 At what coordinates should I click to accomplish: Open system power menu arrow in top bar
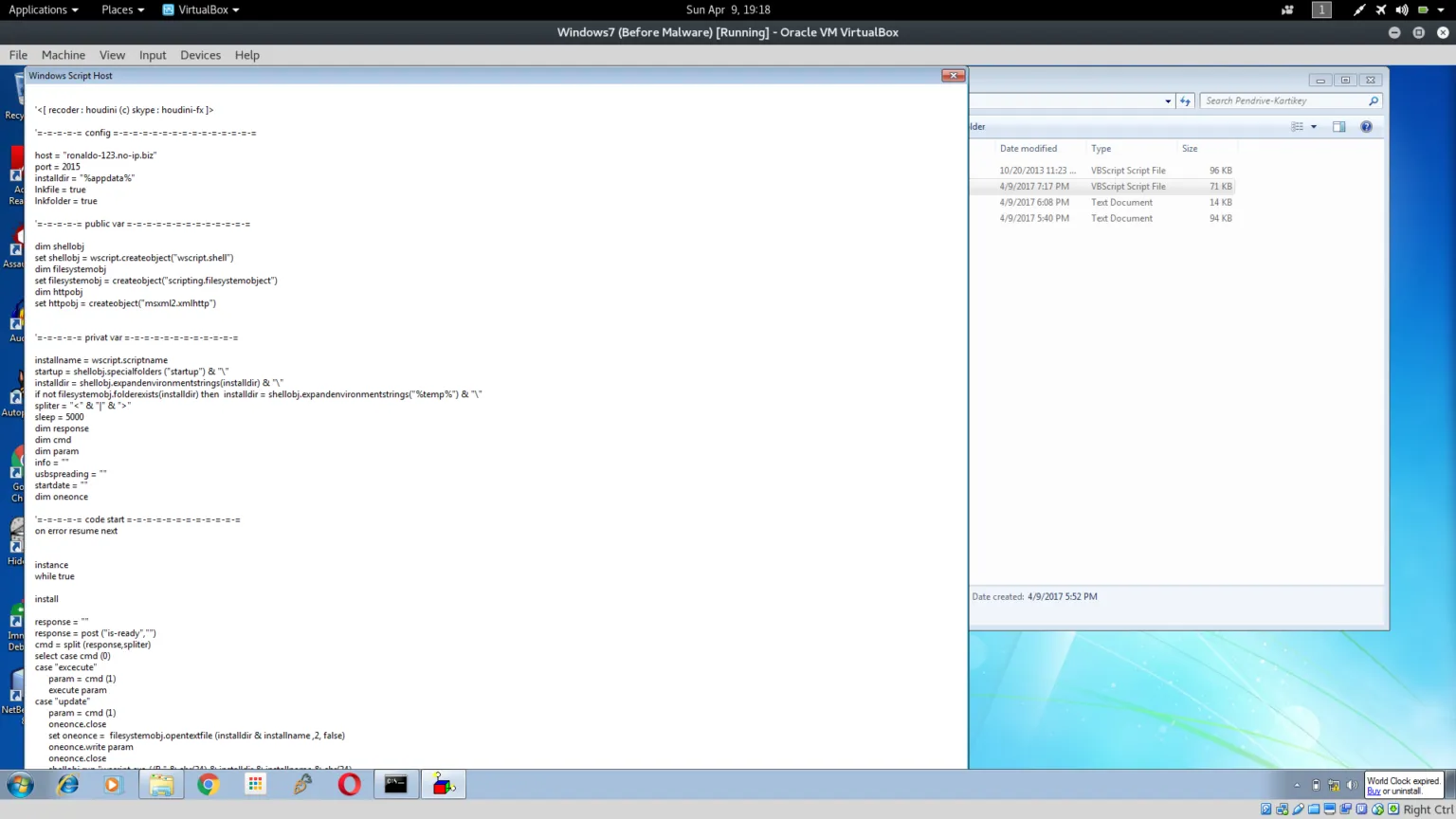coord(1441,9)
